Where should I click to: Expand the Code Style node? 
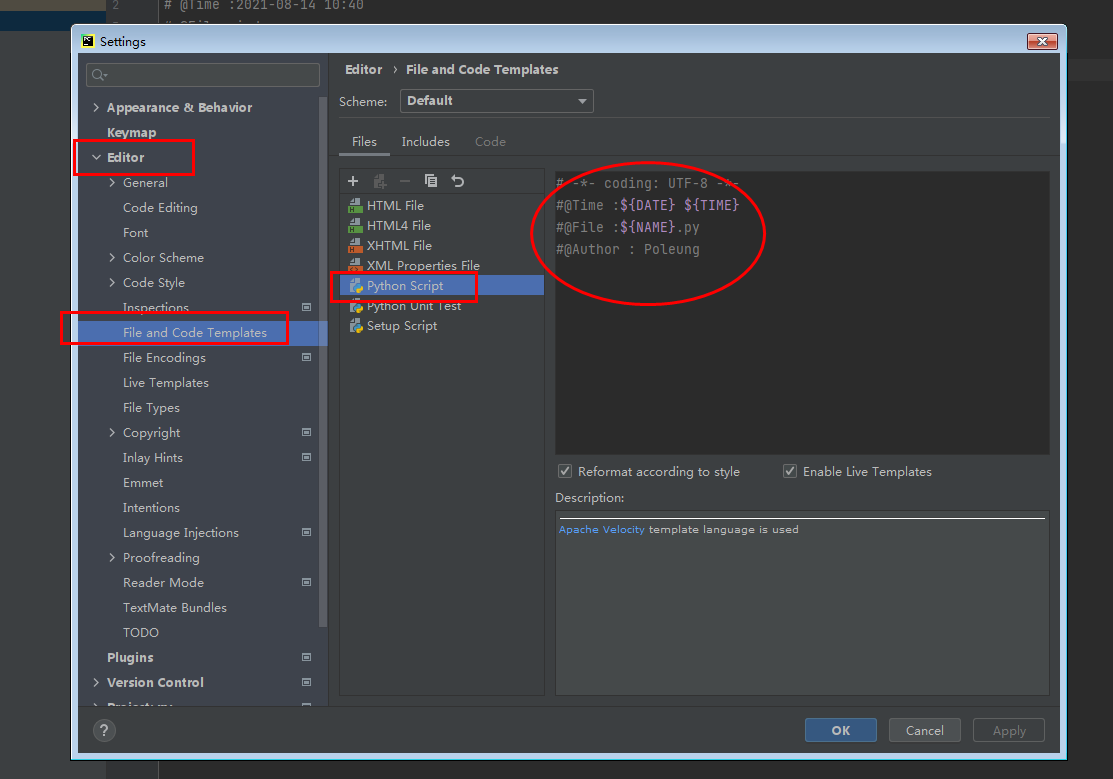[x=112, y=283]
